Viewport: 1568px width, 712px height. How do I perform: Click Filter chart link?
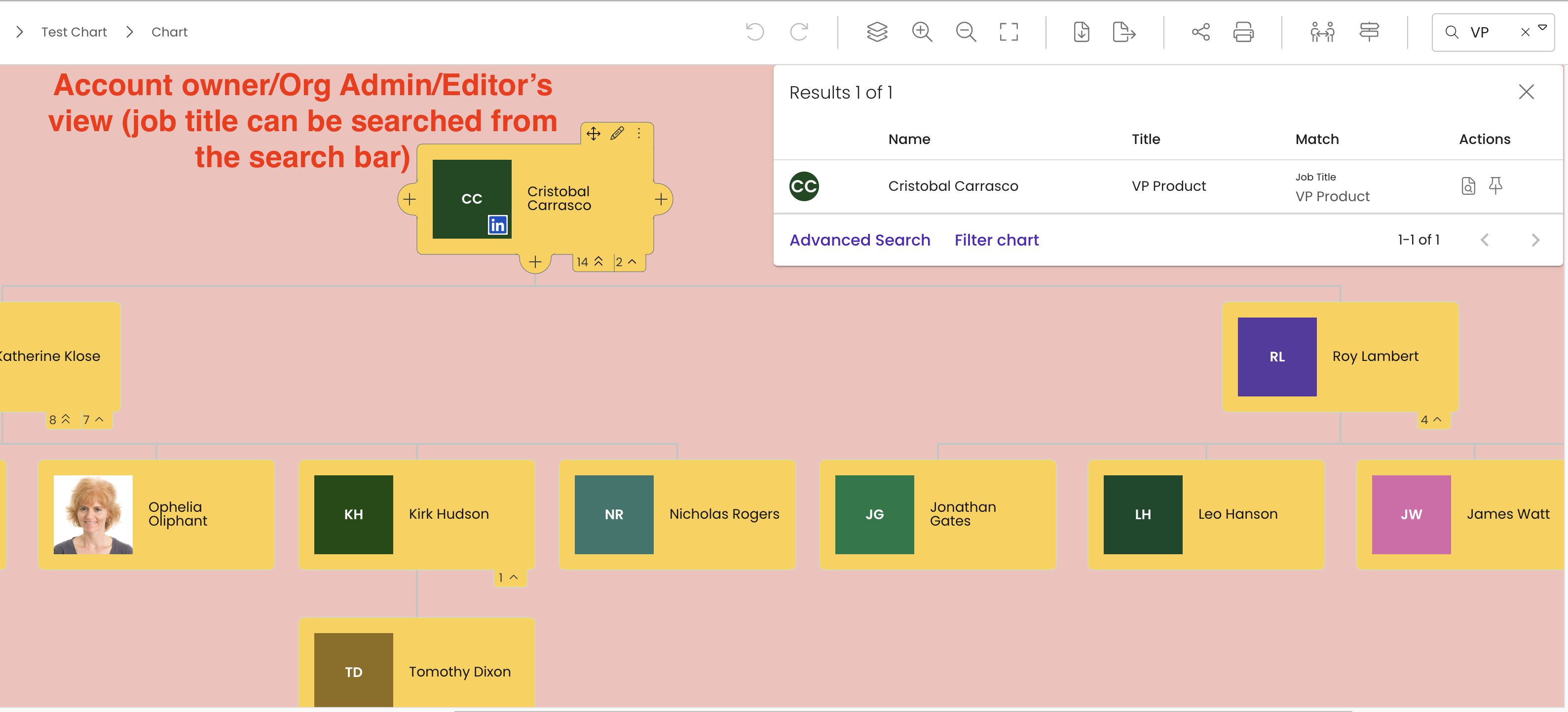tap(997, 240)
